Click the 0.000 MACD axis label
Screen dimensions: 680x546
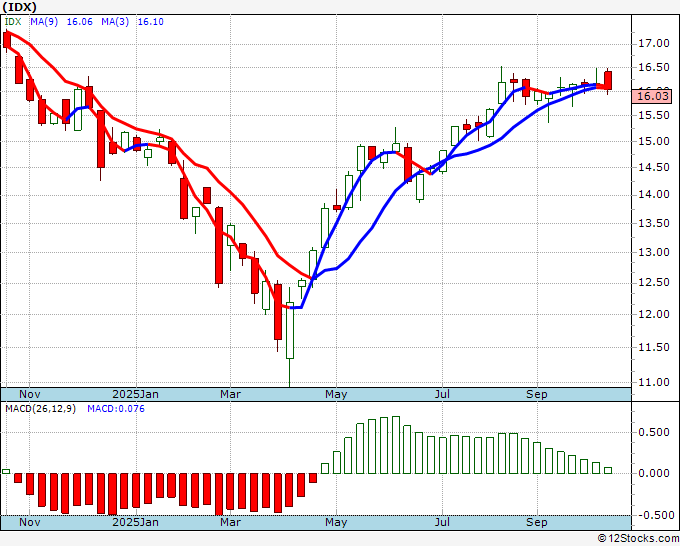pos(654,473)
